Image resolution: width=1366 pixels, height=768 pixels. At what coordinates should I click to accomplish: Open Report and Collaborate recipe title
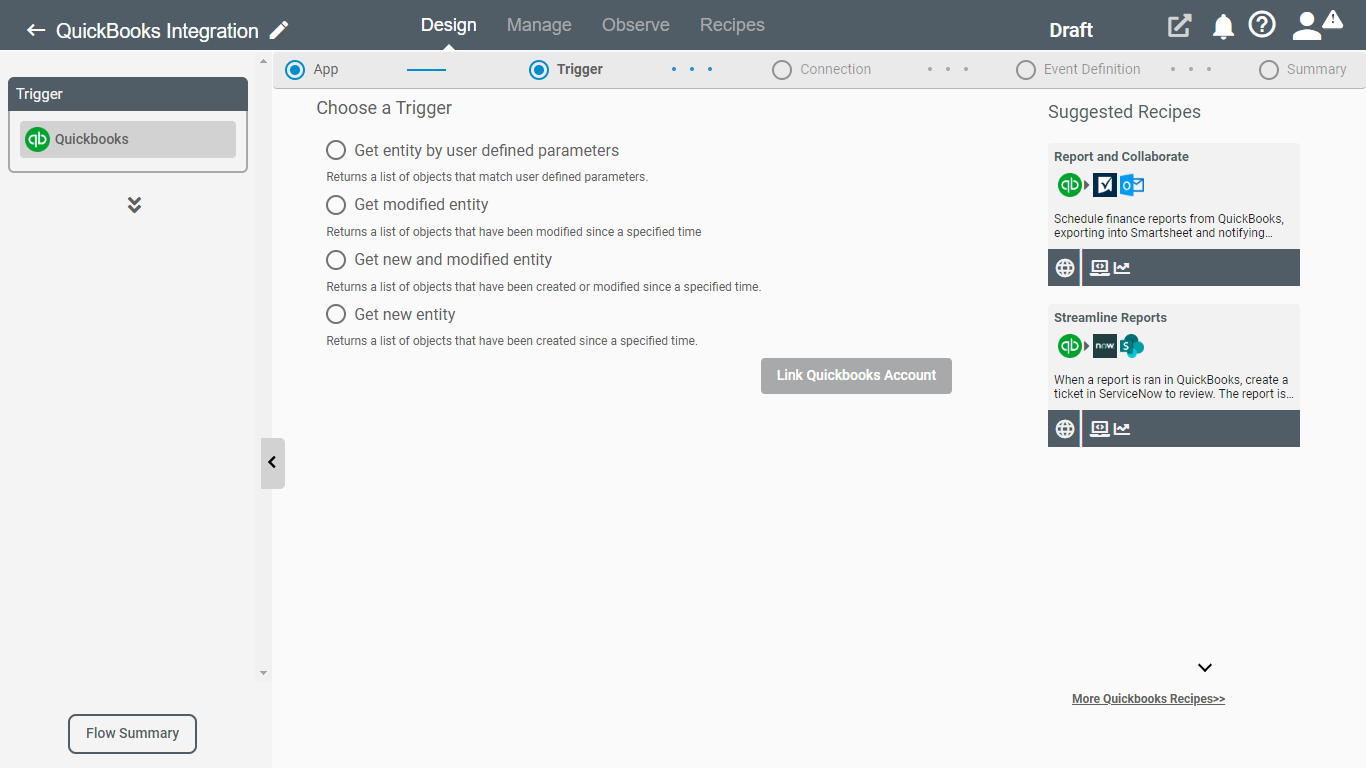[x=1121, y=157]
